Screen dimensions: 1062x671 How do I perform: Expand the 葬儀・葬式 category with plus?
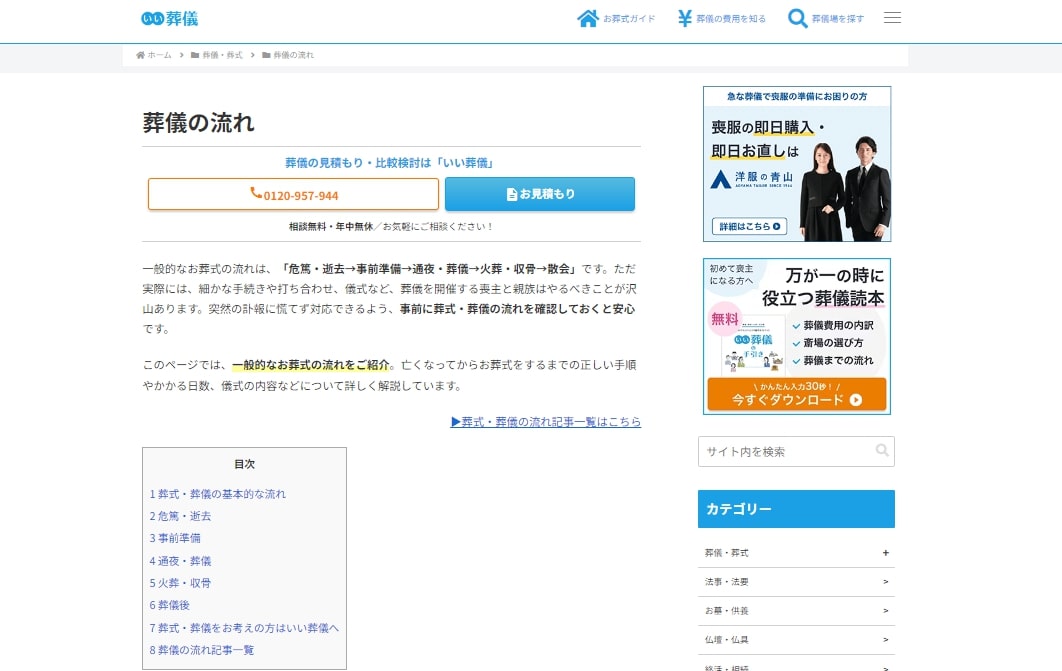pos(885,553)
